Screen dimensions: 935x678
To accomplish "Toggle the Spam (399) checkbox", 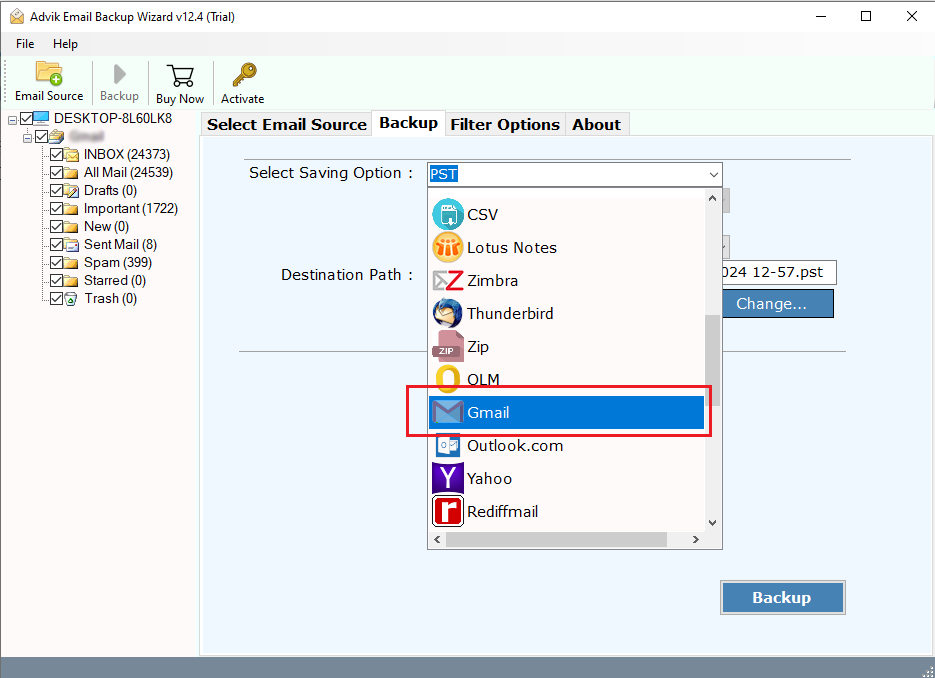I will [57, 262].
